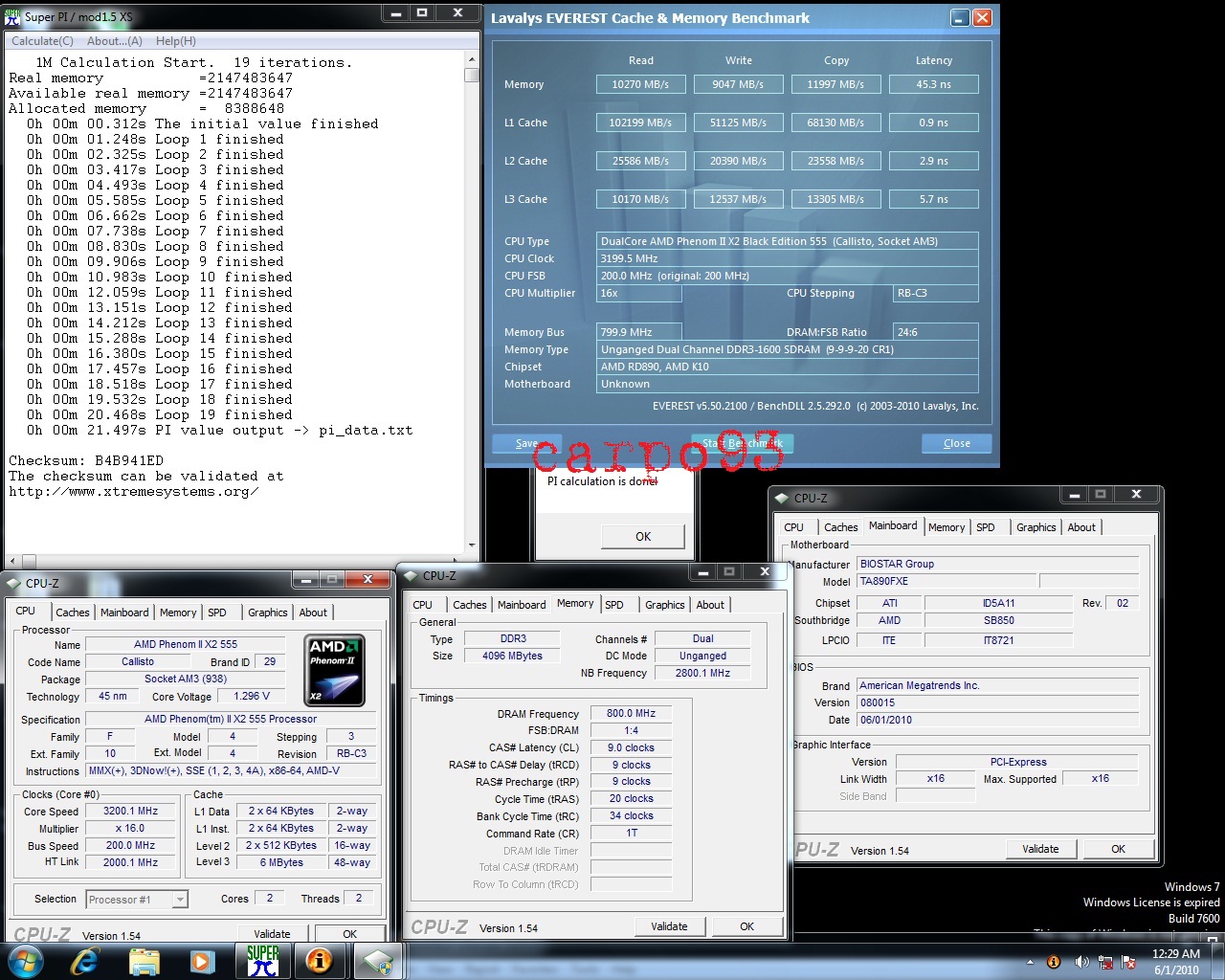
Task: Click the EVEREST info icon in the system tray
Action: (1054, 962)
